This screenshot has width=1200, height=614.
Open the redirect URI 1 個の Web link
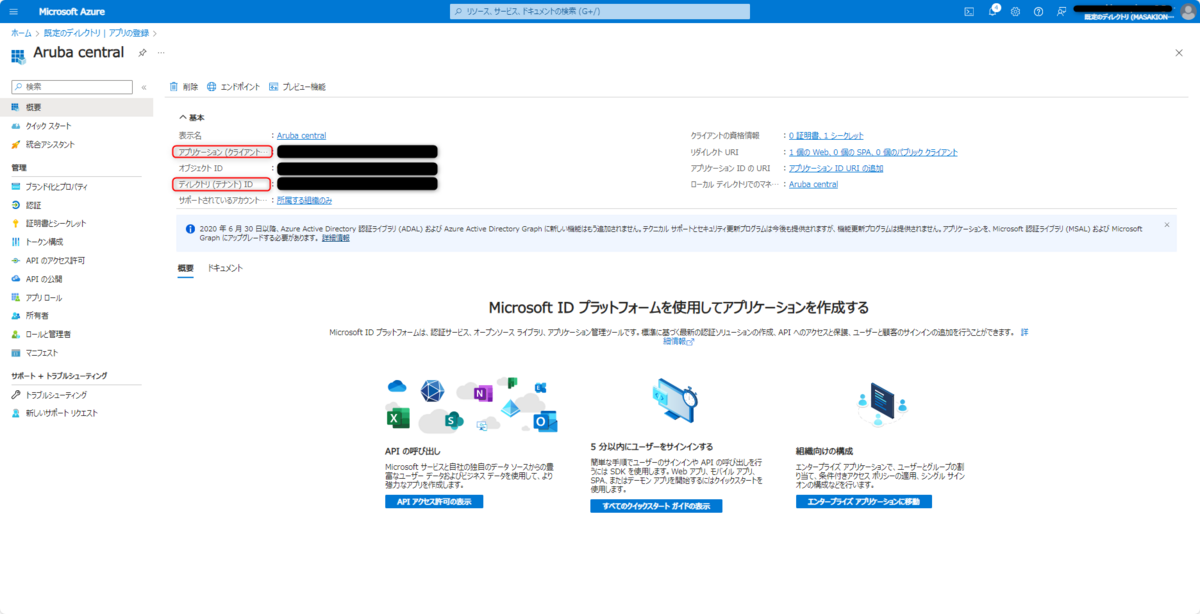[x=873, y=152]
